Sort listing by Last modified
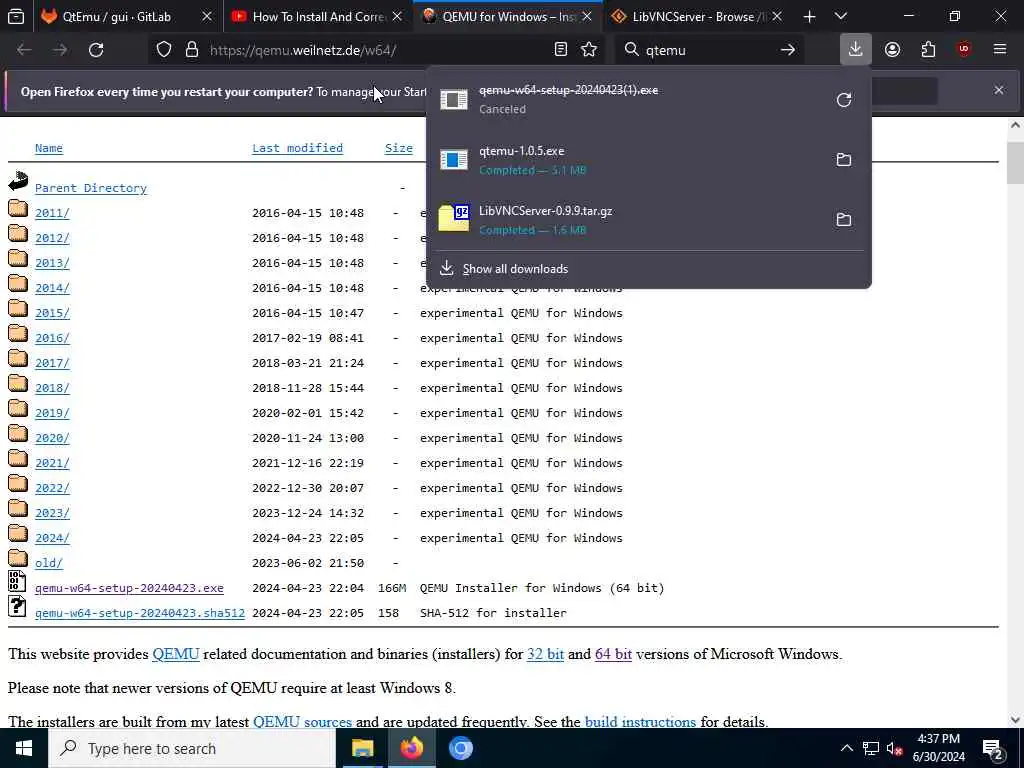Viewport: 1024px width, 768px height. (x=297, y=148)
